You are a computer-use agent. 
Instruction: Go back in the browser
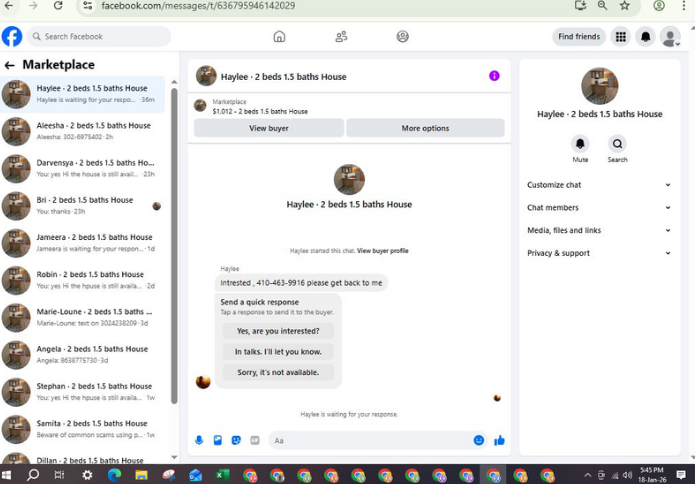pos(8,5)
